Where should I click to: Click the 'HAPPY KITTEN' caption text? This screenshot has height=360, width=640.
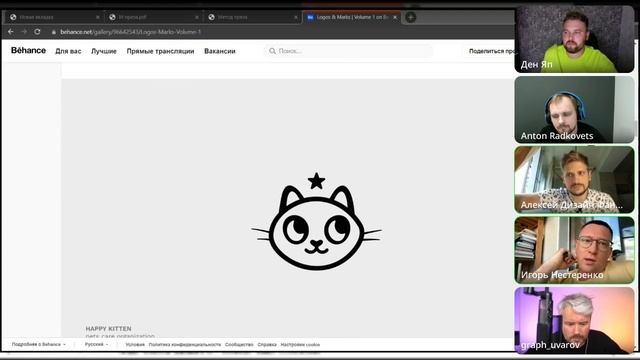[108, 329]
